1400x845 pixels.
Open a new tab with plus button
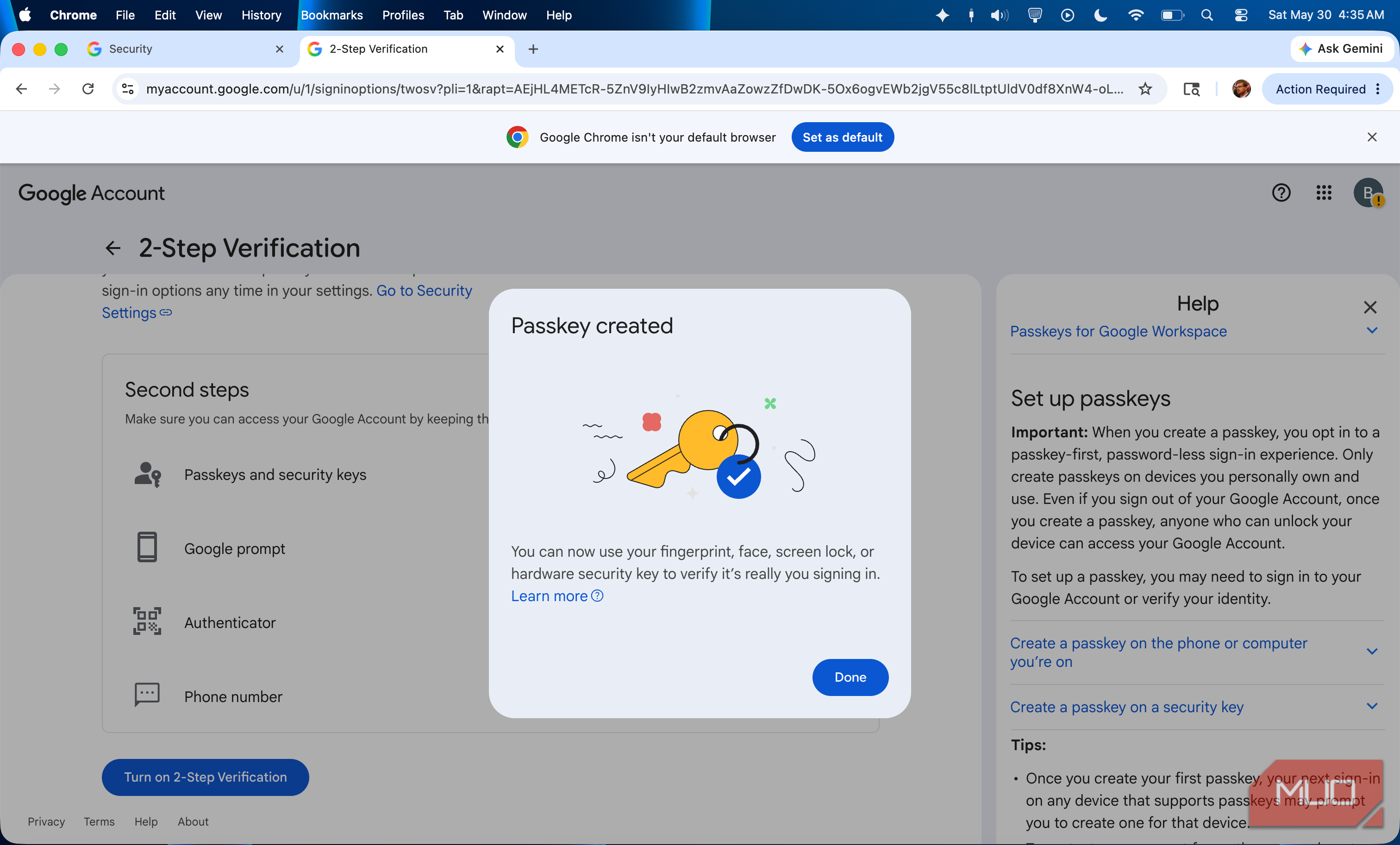coord(533,50)
